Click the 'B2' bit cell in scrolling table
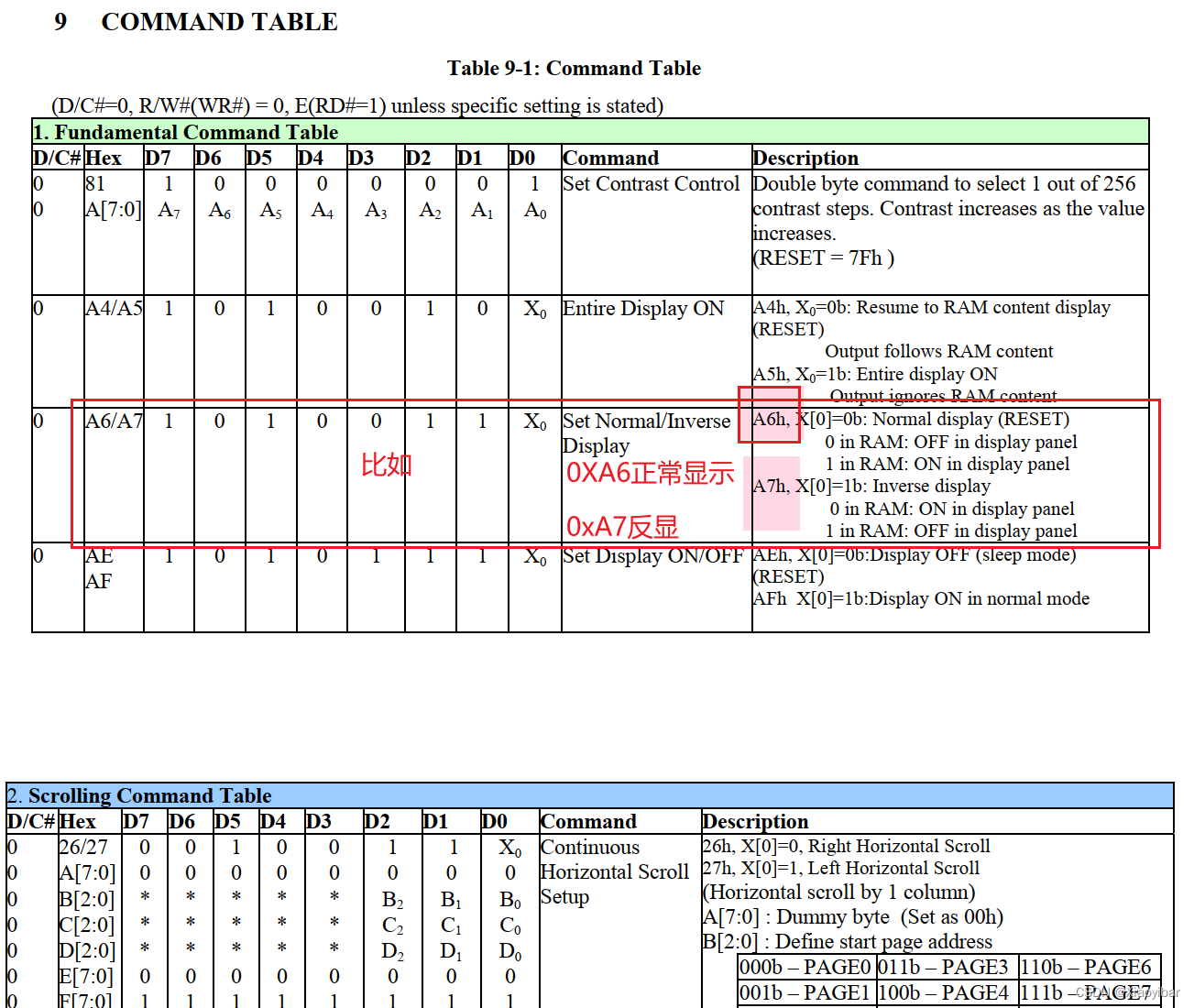The height and width of the screenshot is (1008, 1194). pyautogui.click(x=392, y=901)
